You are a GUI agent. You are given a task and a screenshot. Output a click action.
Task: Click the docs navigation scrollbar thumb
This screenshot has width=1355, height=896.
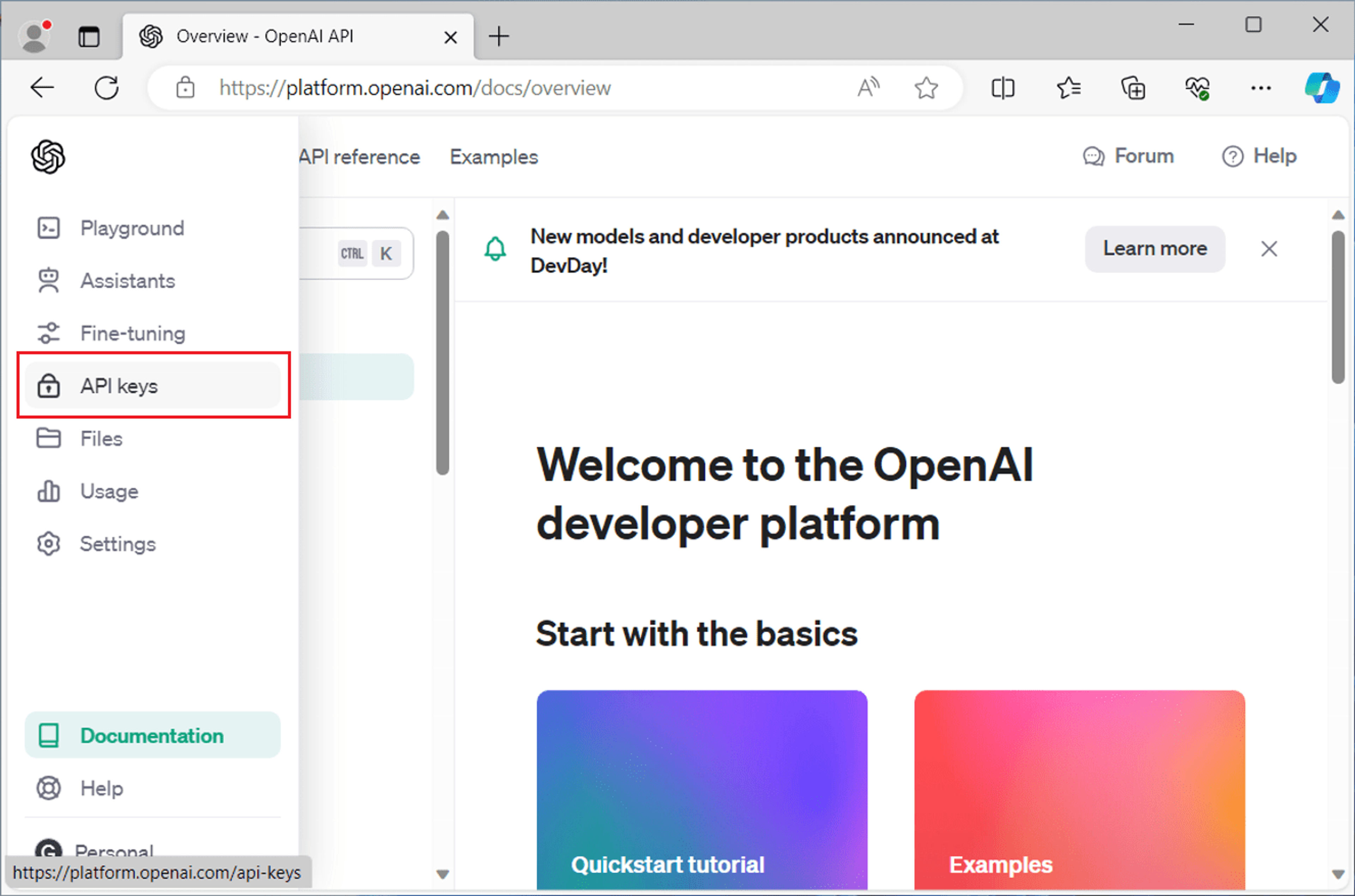click(x=443, y=353)
